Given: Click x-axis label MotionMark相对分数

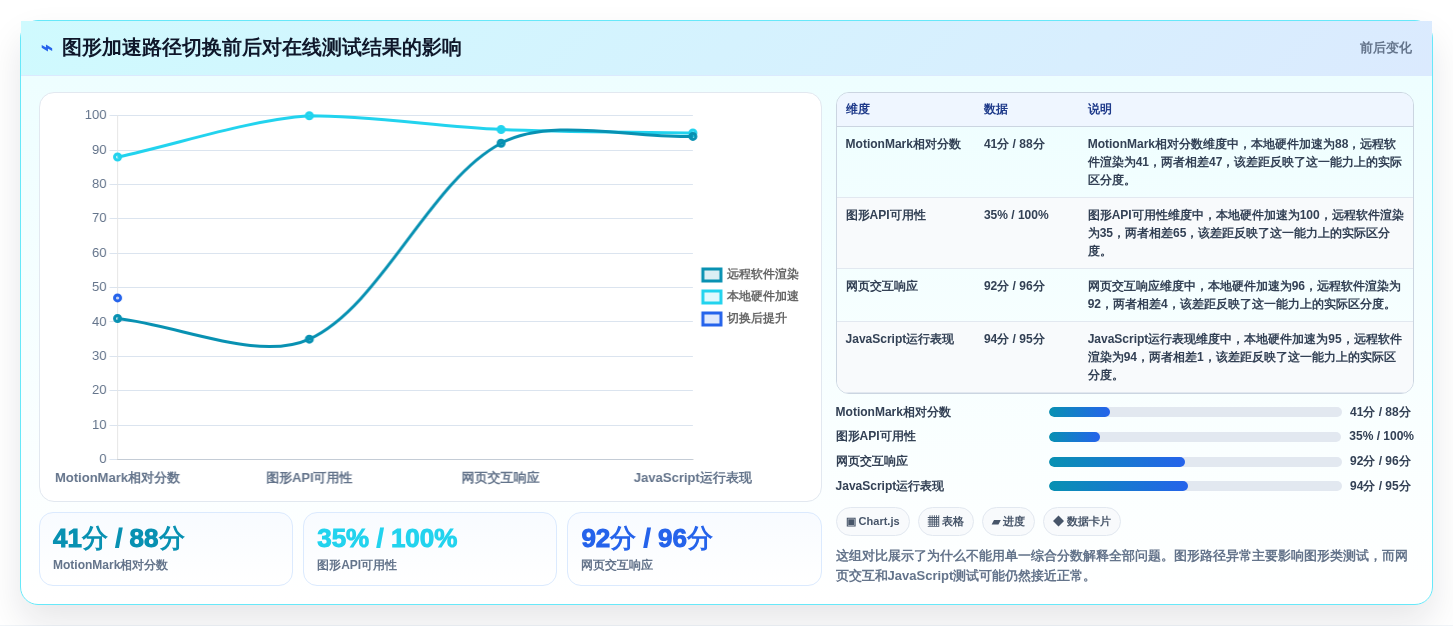Looking at the screenshot, I should pyautogui.click(x=117, y=478).
